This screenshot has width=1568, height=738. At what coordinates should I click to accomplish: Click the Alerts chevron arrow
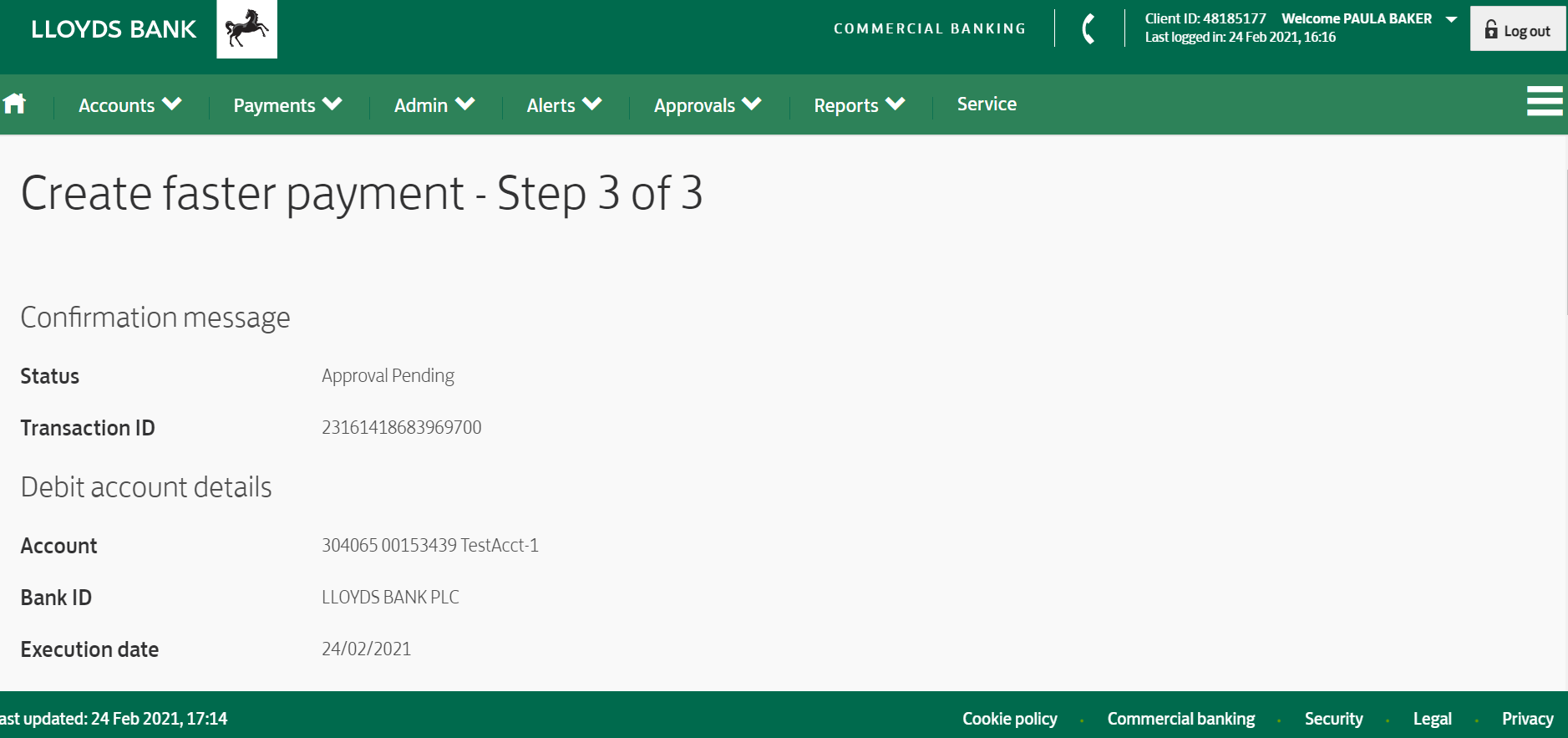tap(592, 104)
